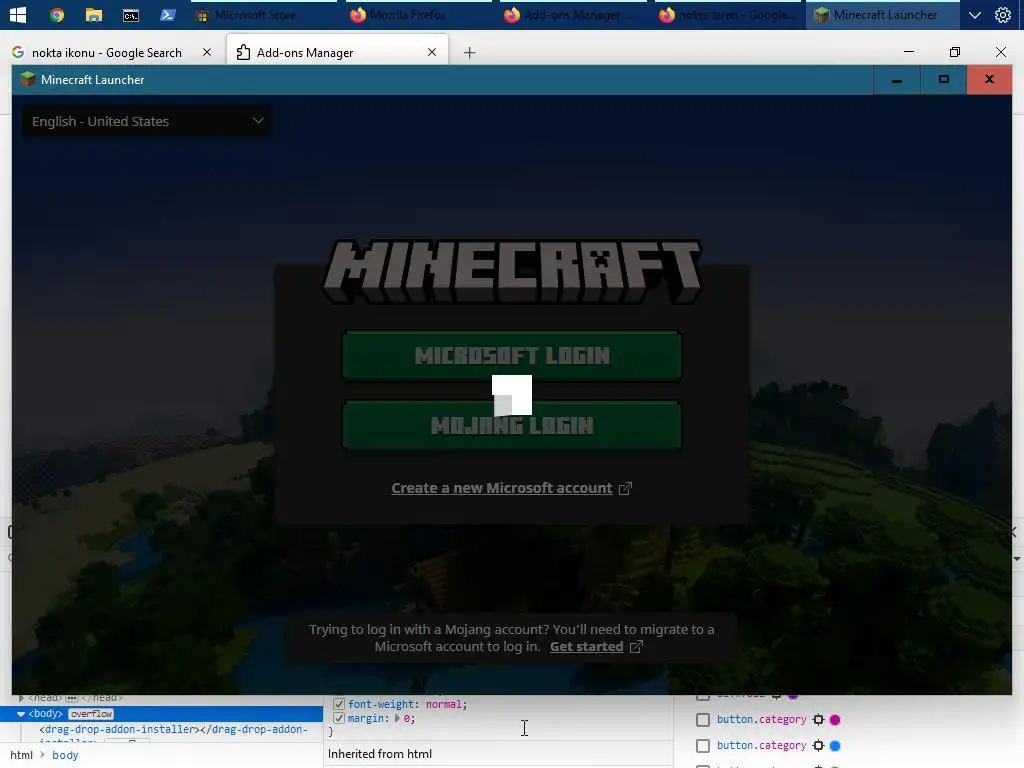Click the Microsoft Login button
The height and width of the screenshot is (768, 1024).
[512, 355]
